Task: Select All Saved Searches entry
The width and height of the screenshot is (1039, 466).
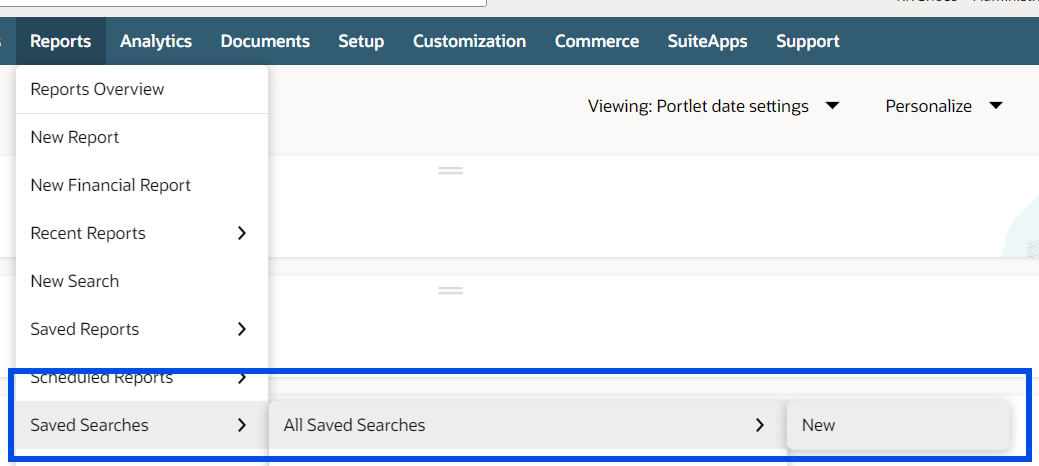Action: (x=354, y=425)
